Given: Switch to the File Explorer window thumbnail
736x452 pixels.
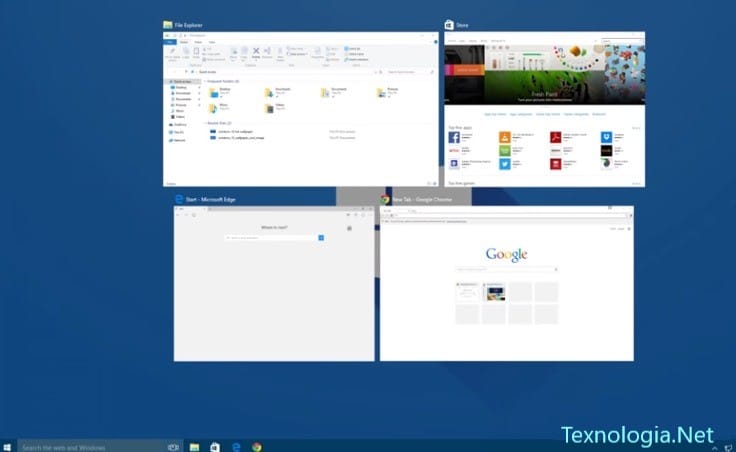Looking at the screenshot, I should pyautogui.click(x=300, y=108).
